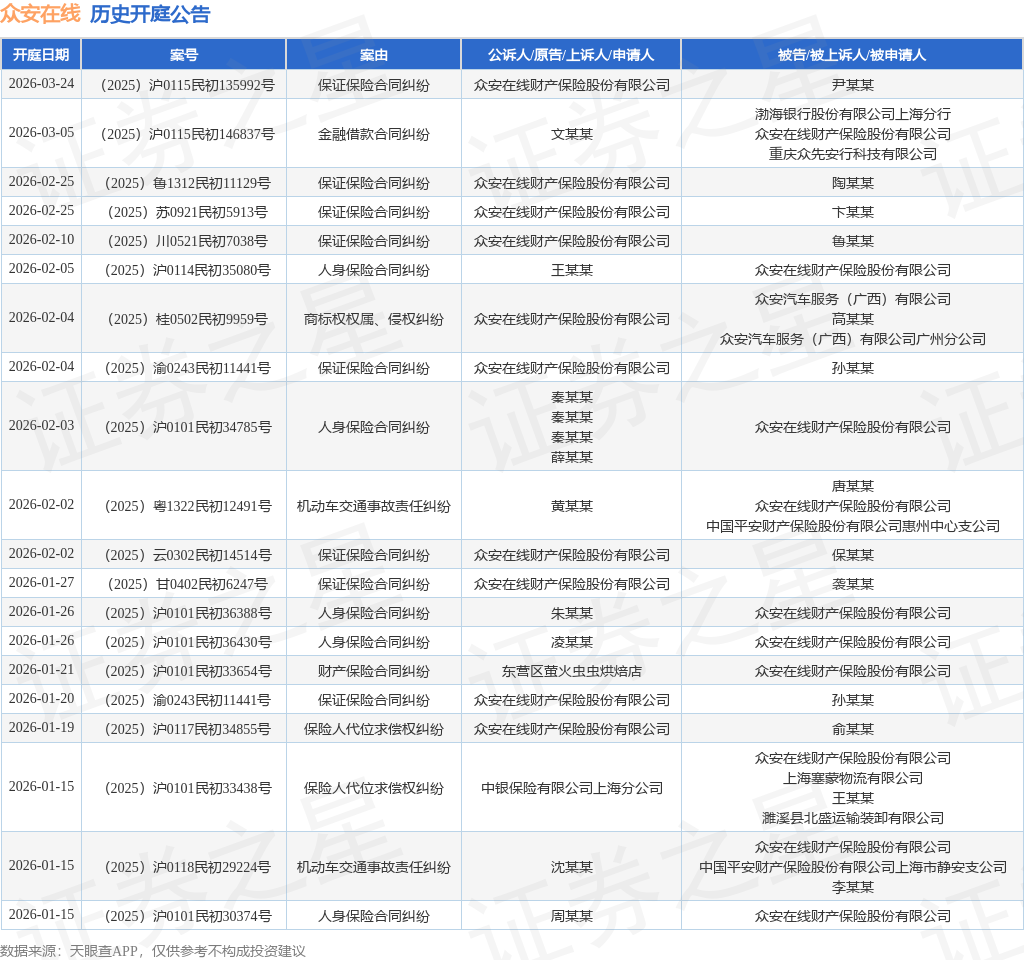Select case number 粤1322民初12491号

(187, 505)
